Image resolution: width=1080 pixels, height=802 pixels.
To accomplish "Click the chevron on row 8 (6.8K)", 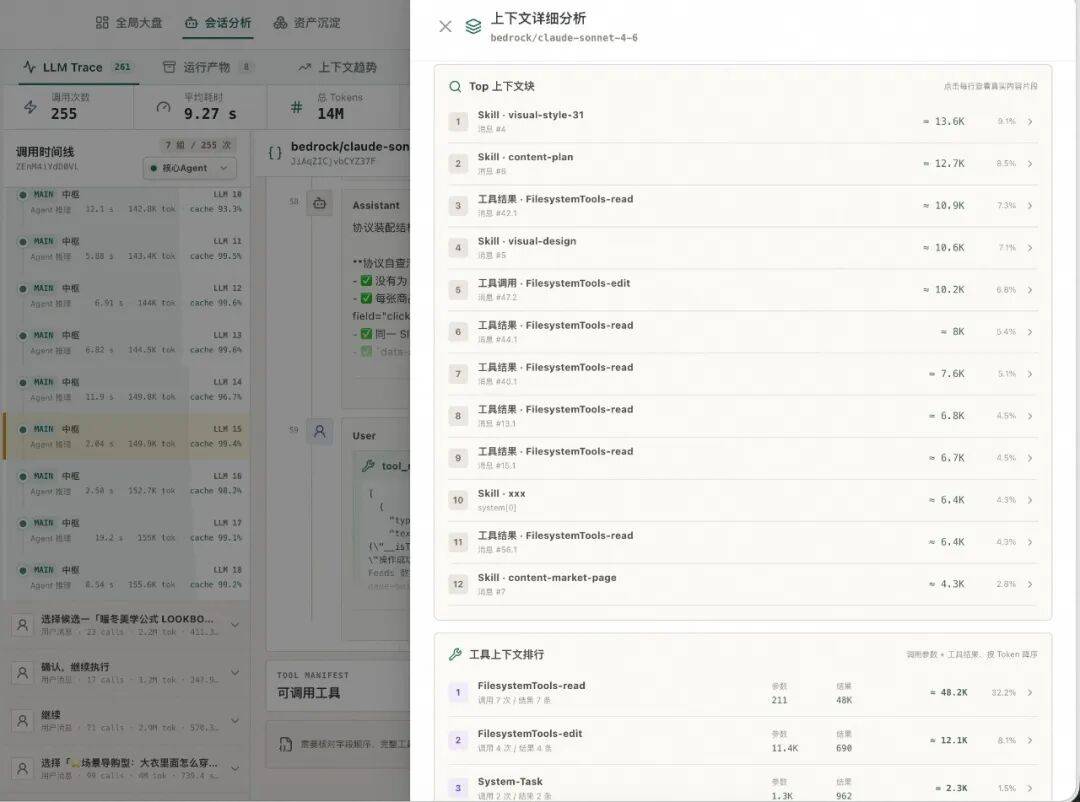I will point(1030,416).
